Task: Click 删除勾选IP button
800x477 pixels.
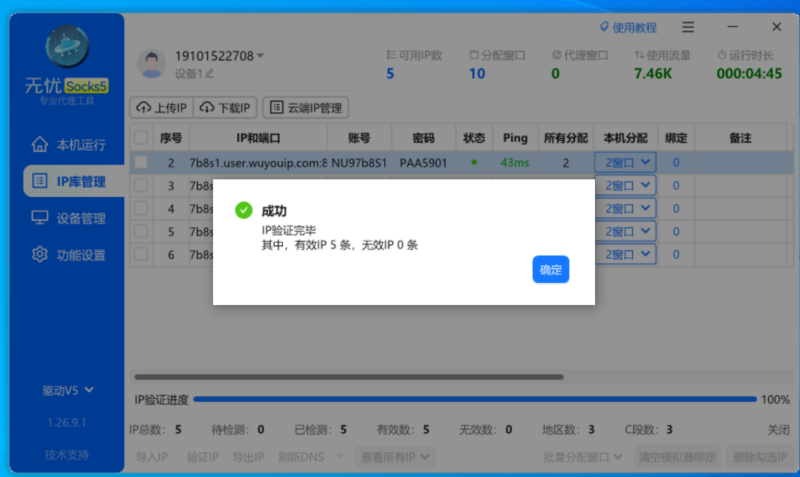Action: 760,457
